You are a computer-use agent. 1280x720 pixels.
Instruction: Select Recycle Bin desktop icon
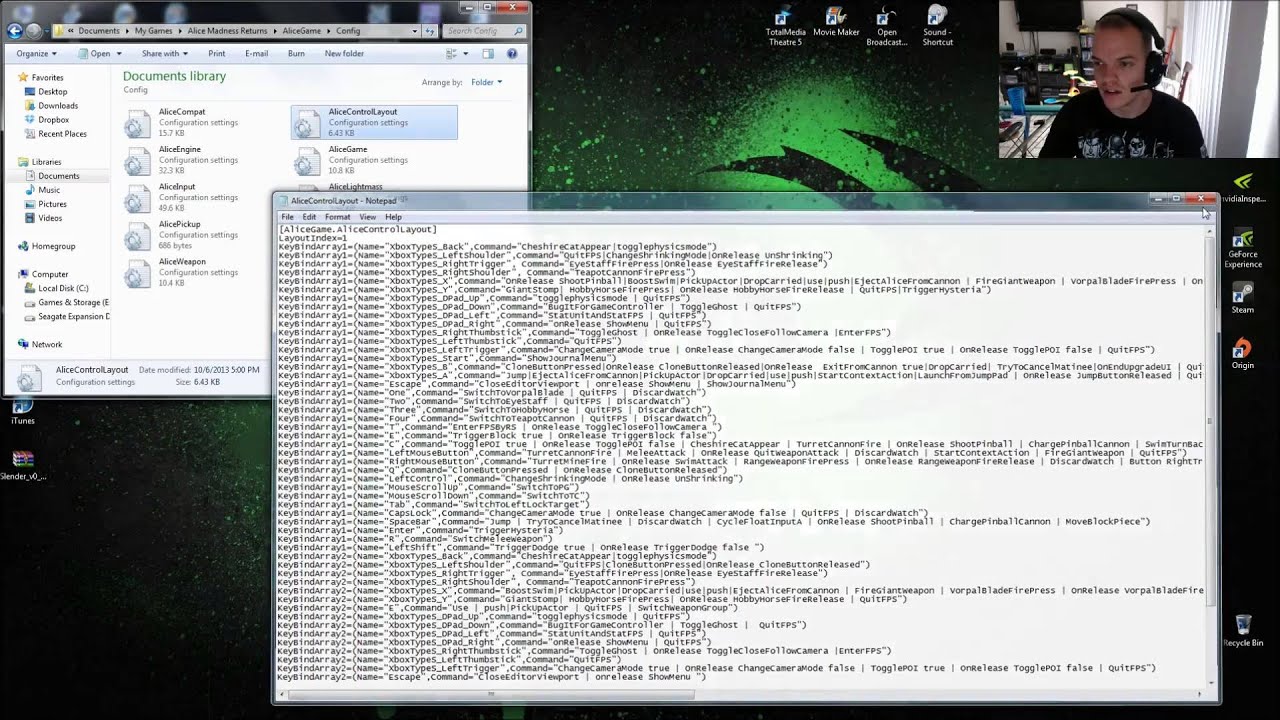click(x=1243, y=631)
